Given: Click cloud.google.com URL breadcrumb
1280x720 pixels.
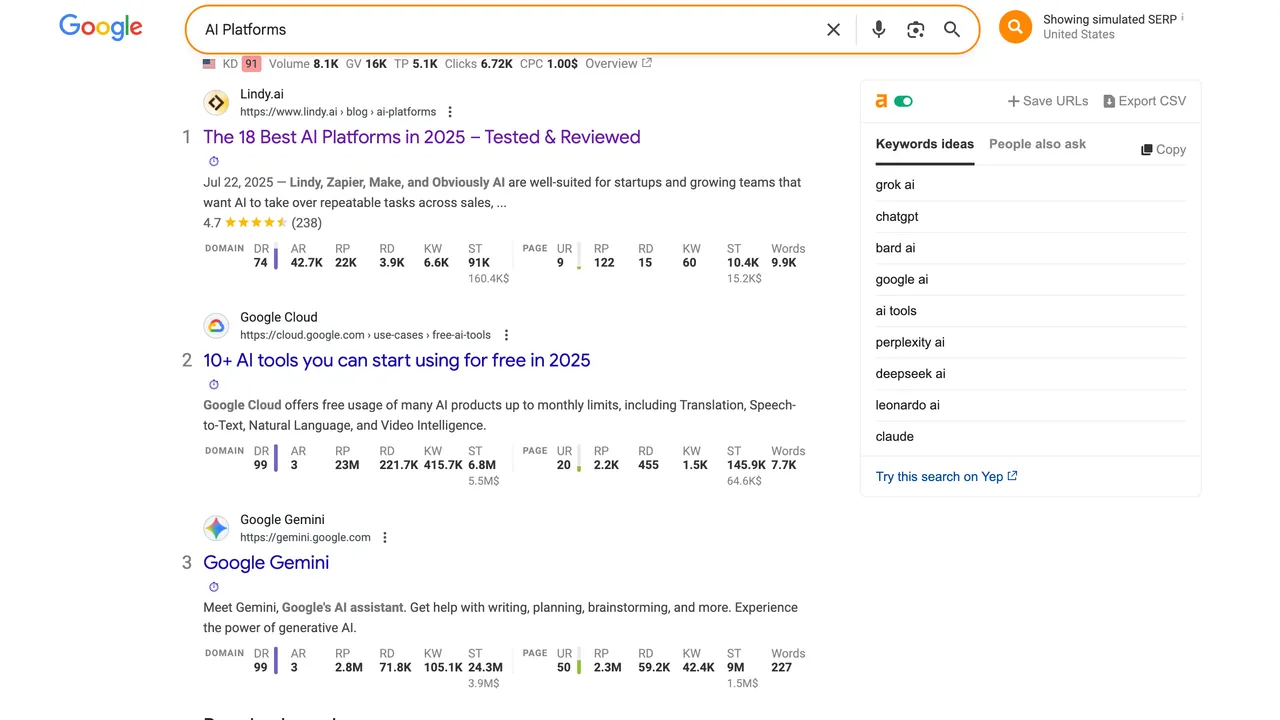Looking at the screenshot, I should [x=366, y=335].
